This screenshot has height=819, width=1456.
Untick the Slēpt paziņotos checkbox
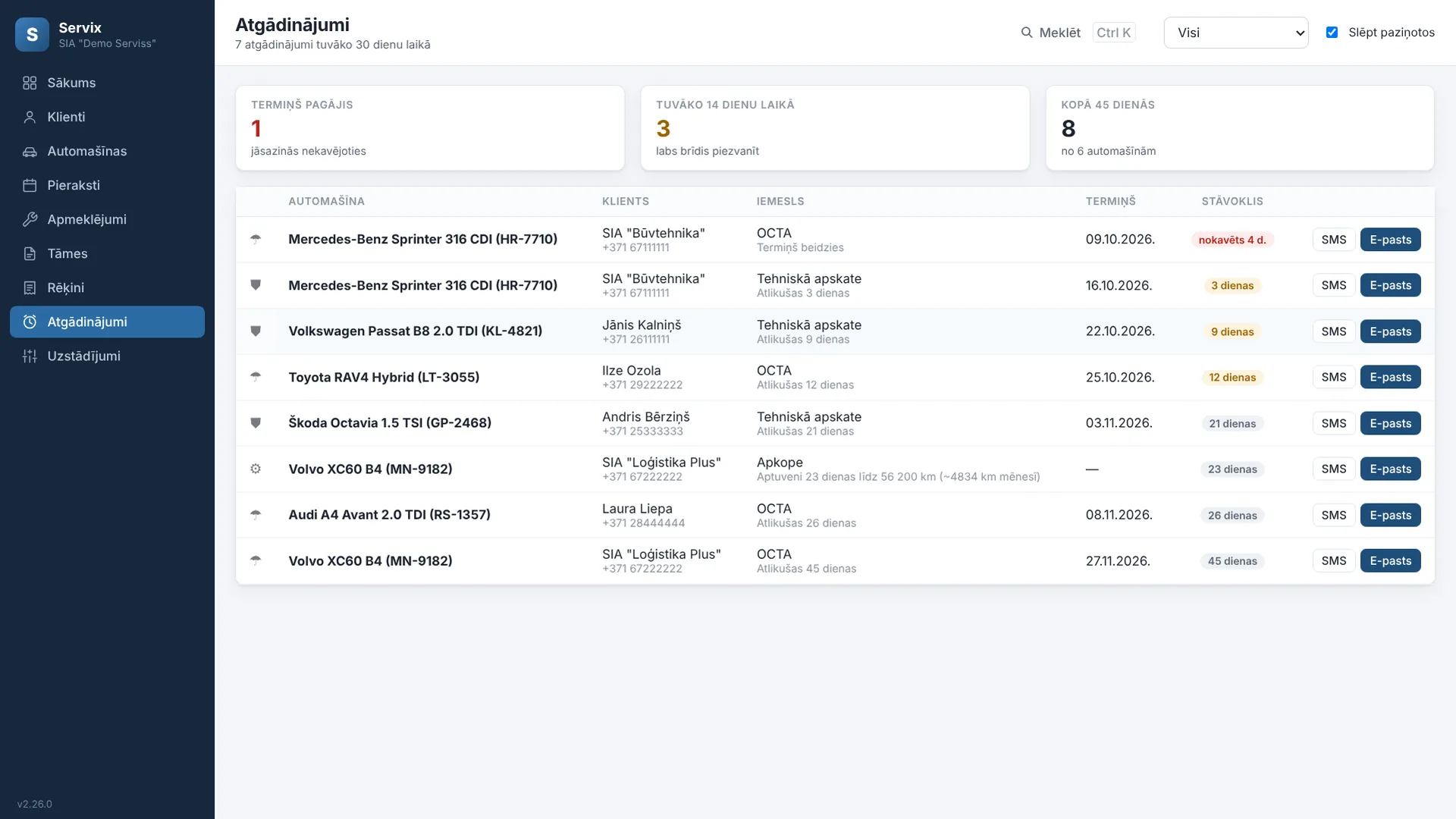1332,32
